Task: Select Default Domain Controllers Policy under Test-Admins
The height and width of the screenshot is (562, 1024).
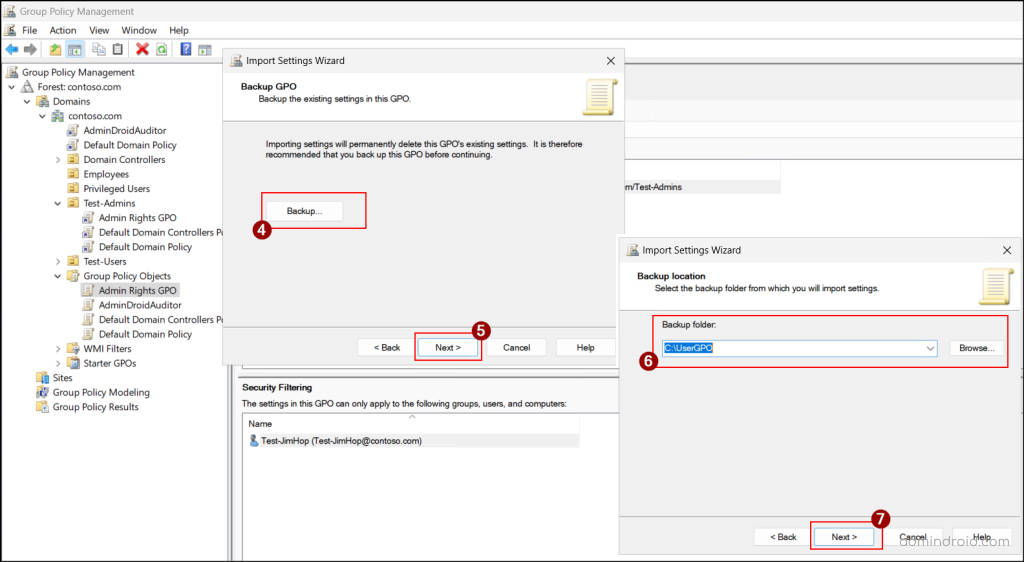Action: point(161,232)
